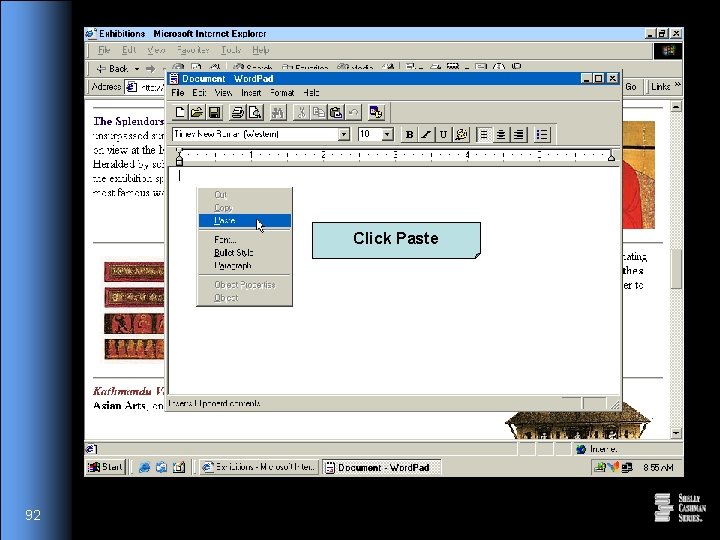Viewport: 720px width, 540px height.
Task: Click the browser scrollbar down arrow
Action: (676, 433)
